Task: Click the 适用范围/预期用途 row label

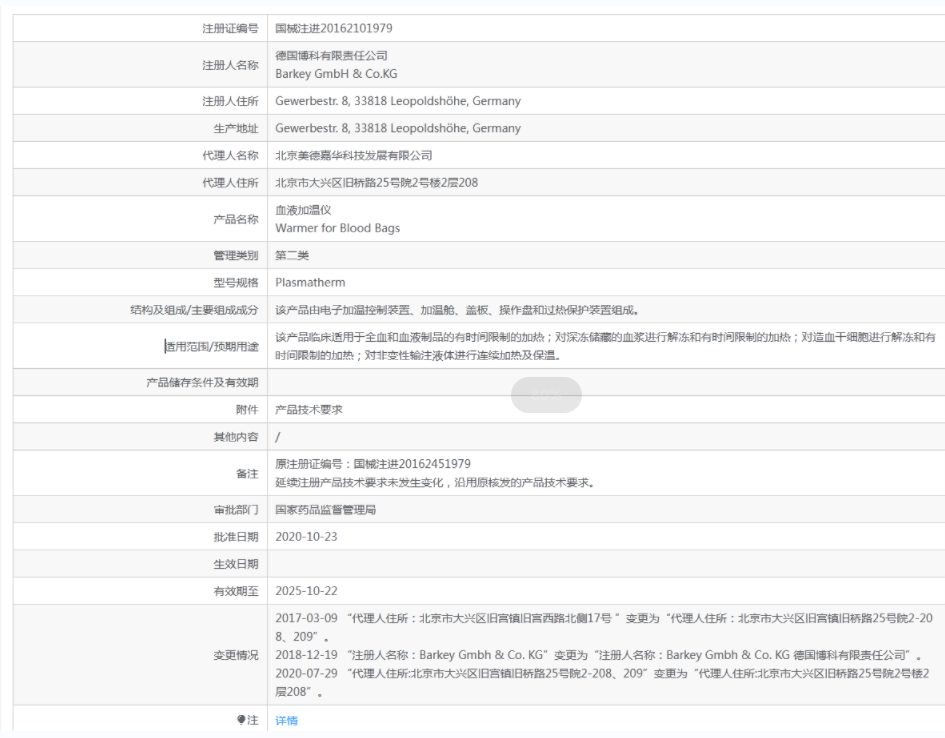Action: point(211,347)
